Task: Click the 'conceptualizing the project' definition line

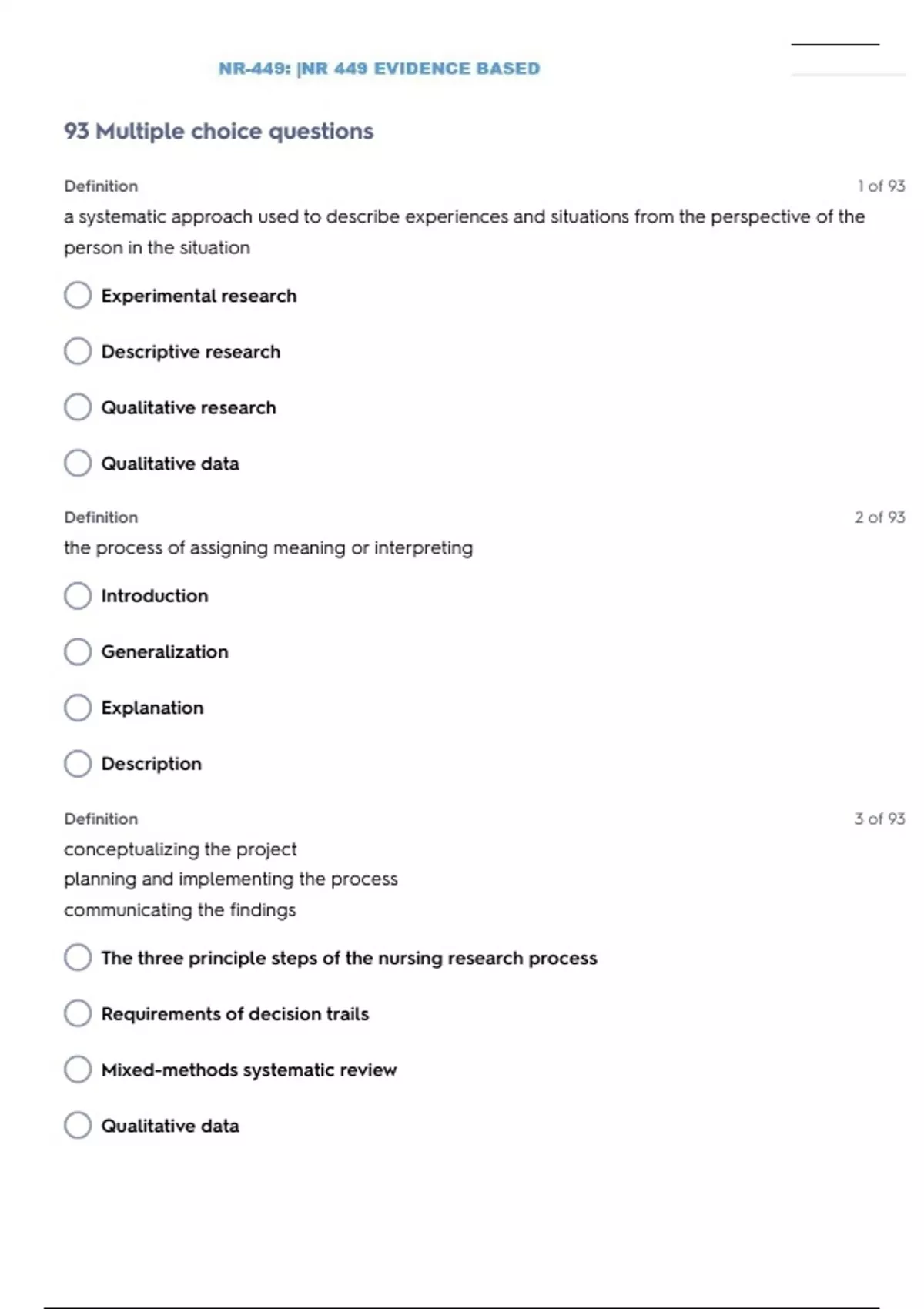Action: tap(180, 849)
